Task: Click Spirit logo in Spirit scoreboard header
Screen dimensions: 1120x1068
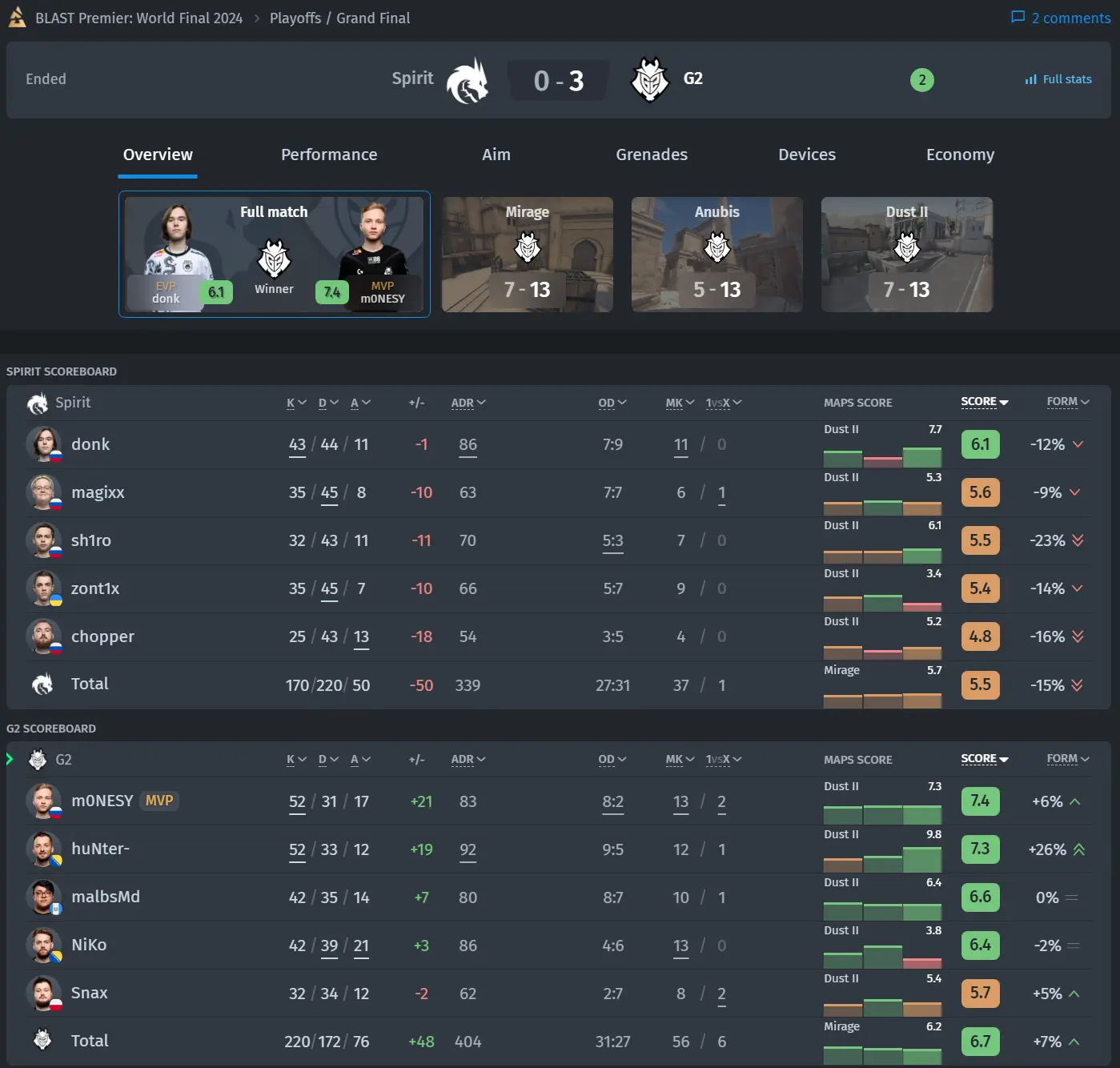Action: click(x=38, y=404)
